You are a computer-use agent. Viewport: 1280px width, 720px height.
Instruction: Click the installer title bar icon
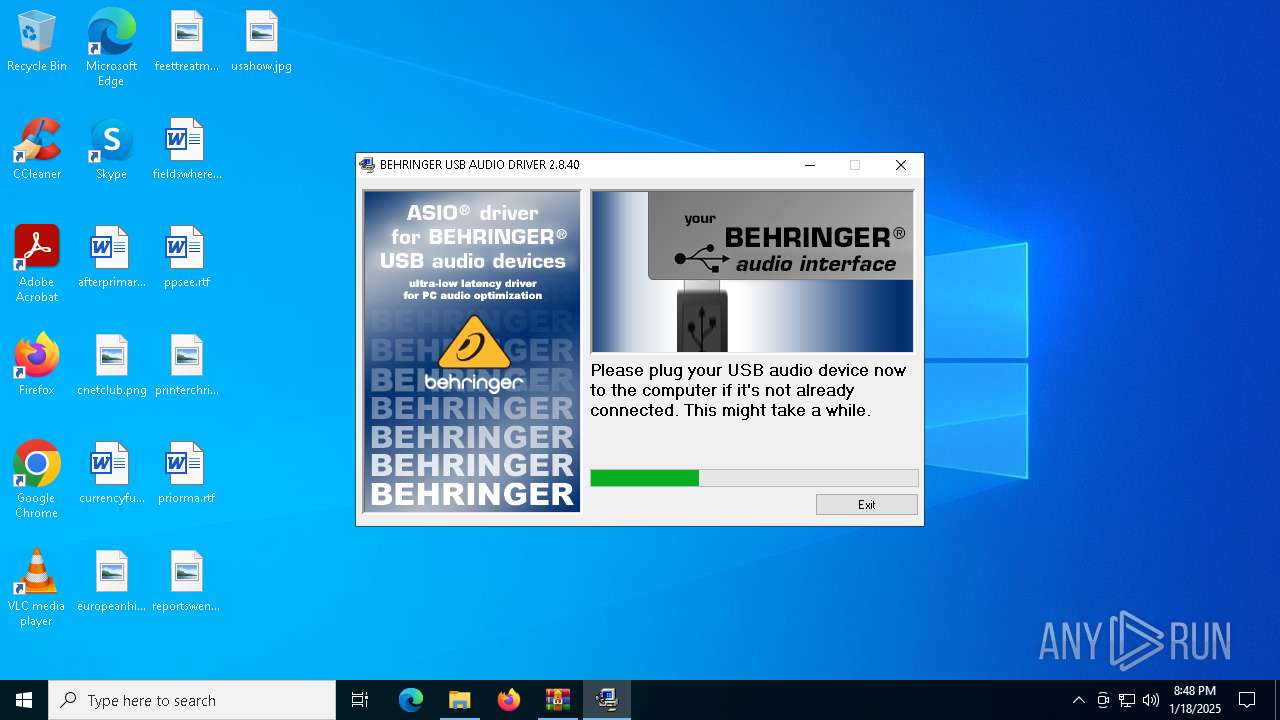[x=367, y=165]
